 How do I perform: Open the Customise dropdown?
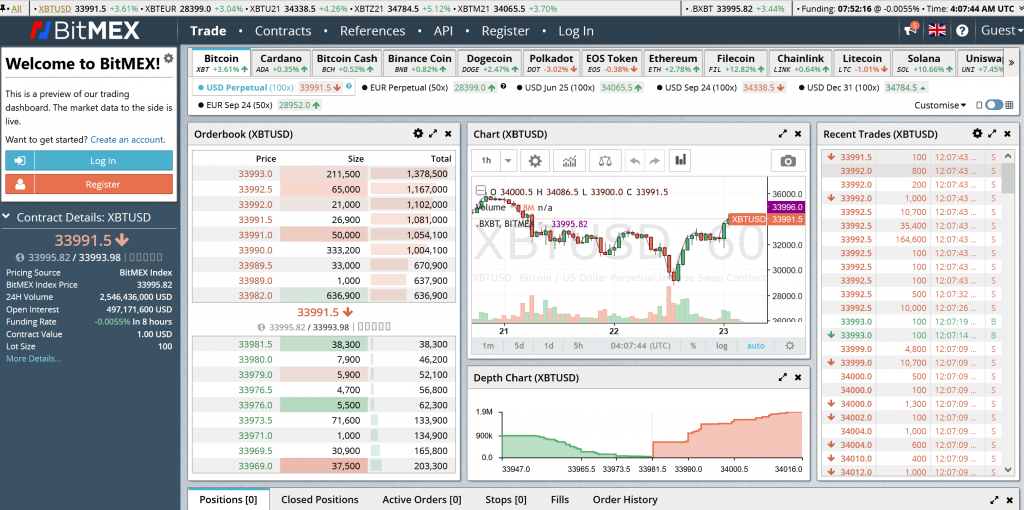[940, 105]
